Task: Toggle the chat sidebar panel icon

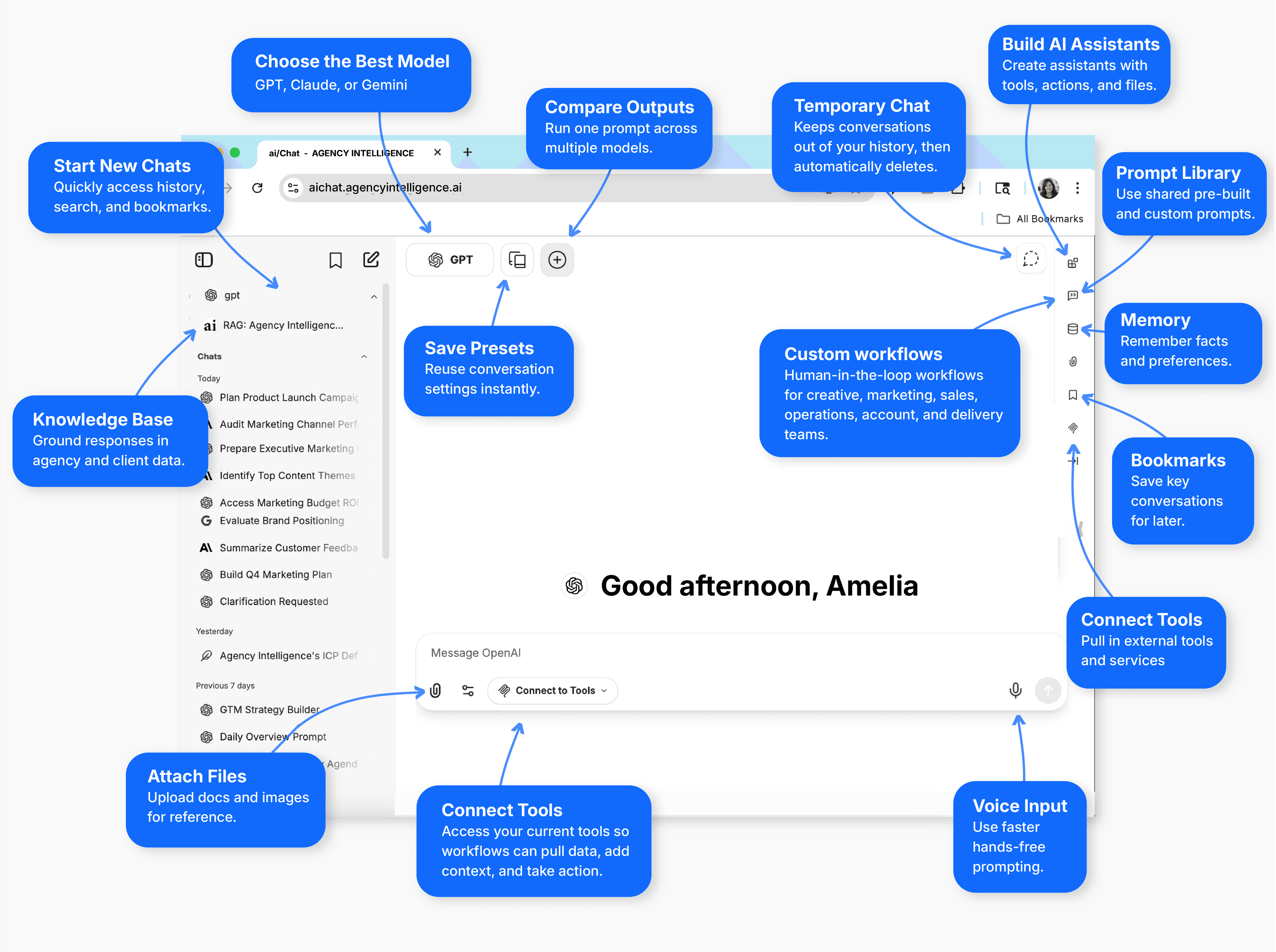Action: pos(204,260)
